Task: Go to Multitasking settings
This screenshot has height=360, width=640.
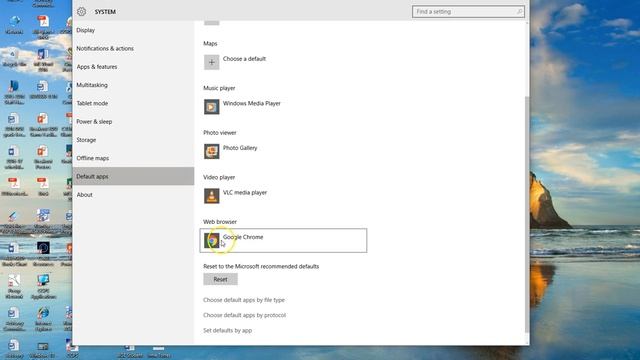Action: point(92,85)
